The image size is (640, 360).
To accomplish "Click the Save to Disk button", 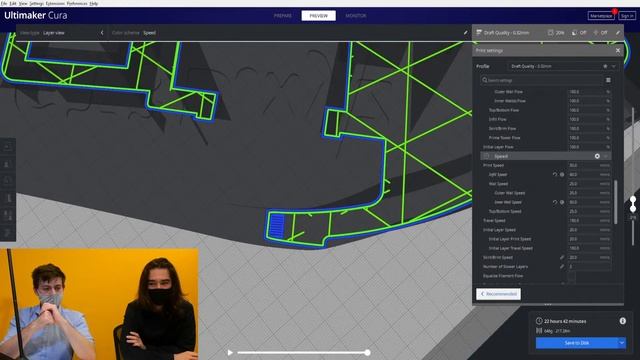I will tap(577, 343).
